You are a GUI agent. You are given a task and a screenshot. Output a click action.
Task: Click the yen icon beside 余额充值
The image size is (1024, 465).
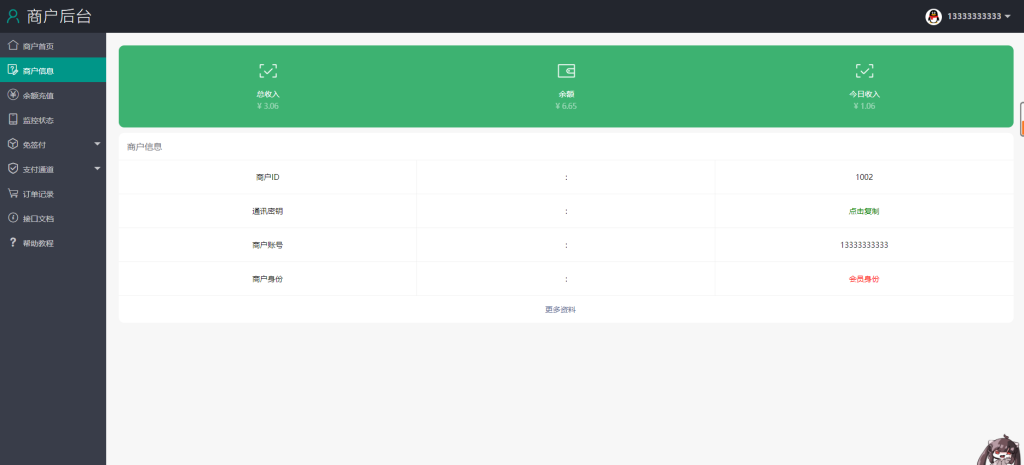click(12, 95)
